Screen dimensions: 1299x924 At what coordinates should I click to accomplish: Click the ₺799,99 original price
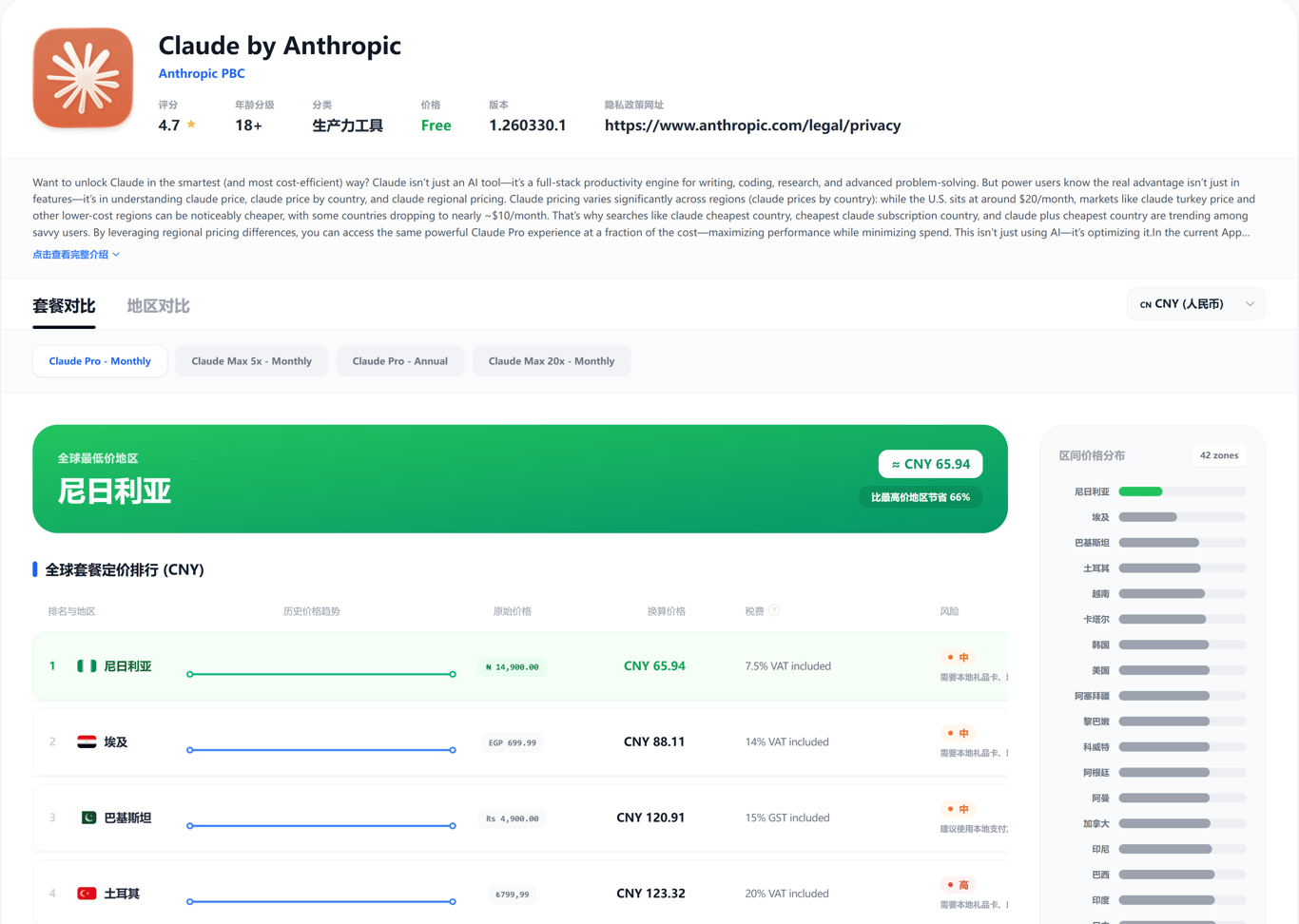click(x=512, y=894)
